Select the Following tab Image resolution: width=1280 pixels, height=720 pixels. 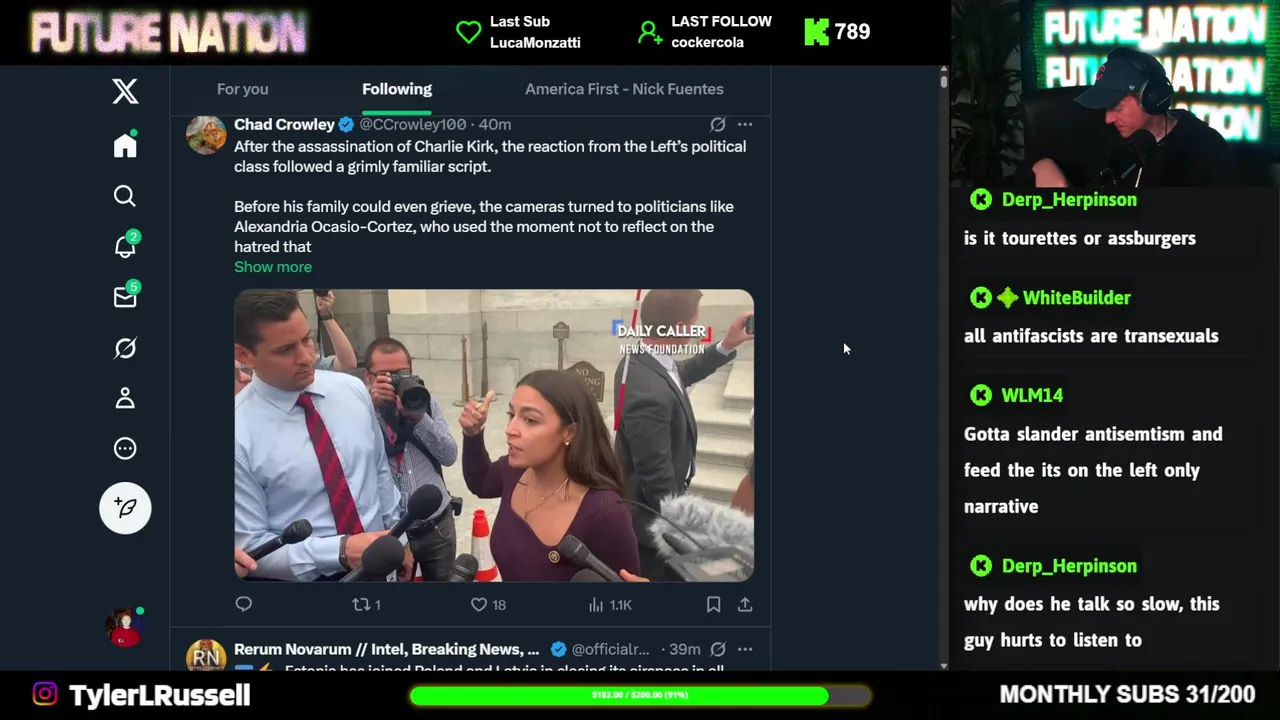(397, 89)
